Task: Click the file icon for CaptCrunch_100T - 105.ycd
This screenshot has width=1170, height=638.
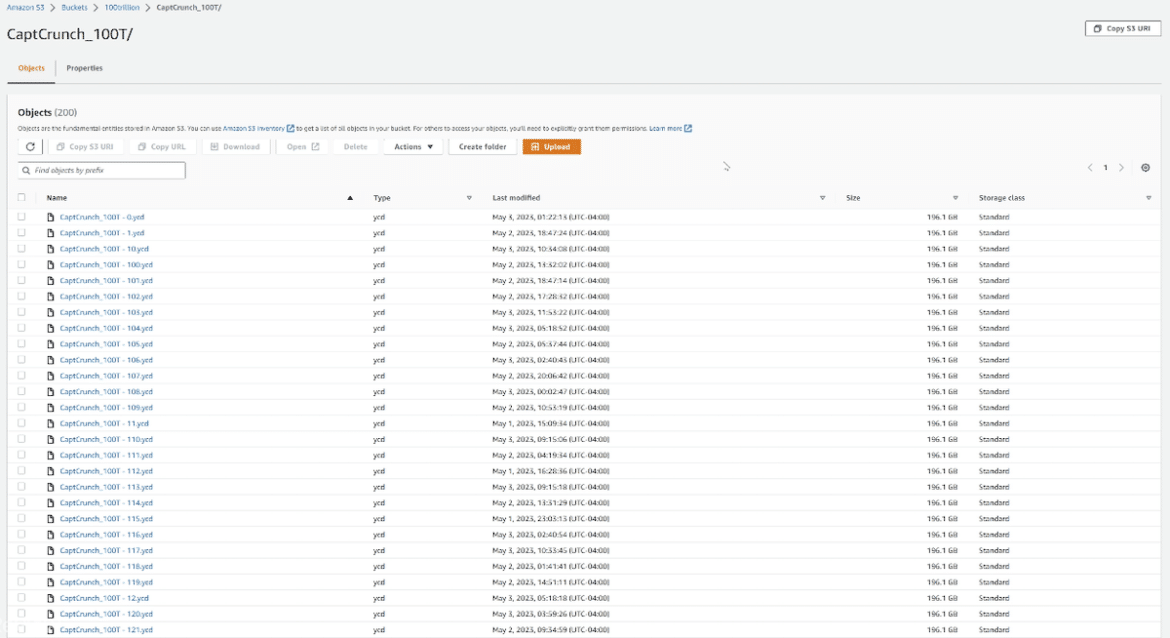Action: [x=51, y=344]
